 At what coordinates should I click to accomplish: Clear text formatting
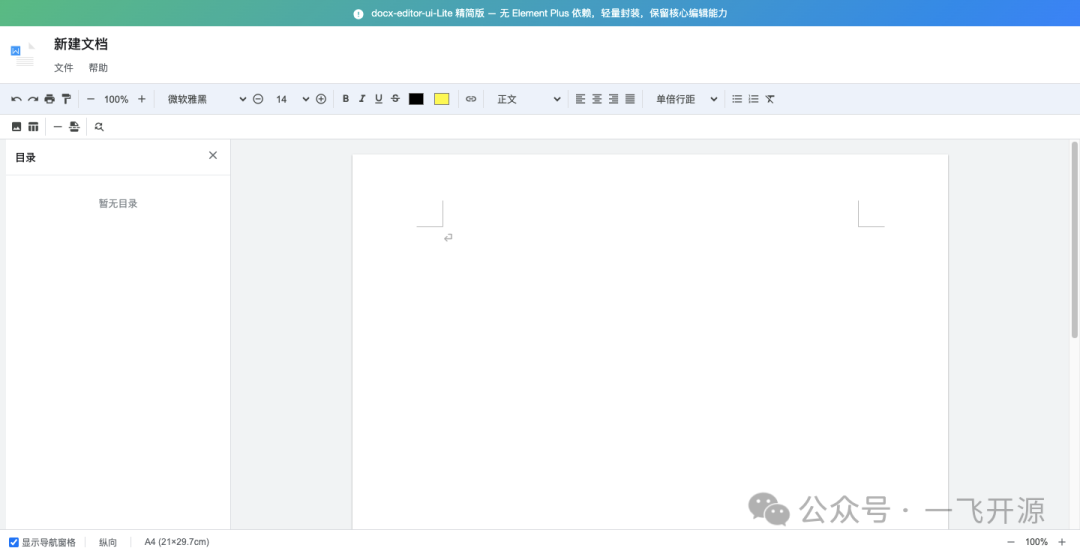pyautogui.click(x=770, y=99)
